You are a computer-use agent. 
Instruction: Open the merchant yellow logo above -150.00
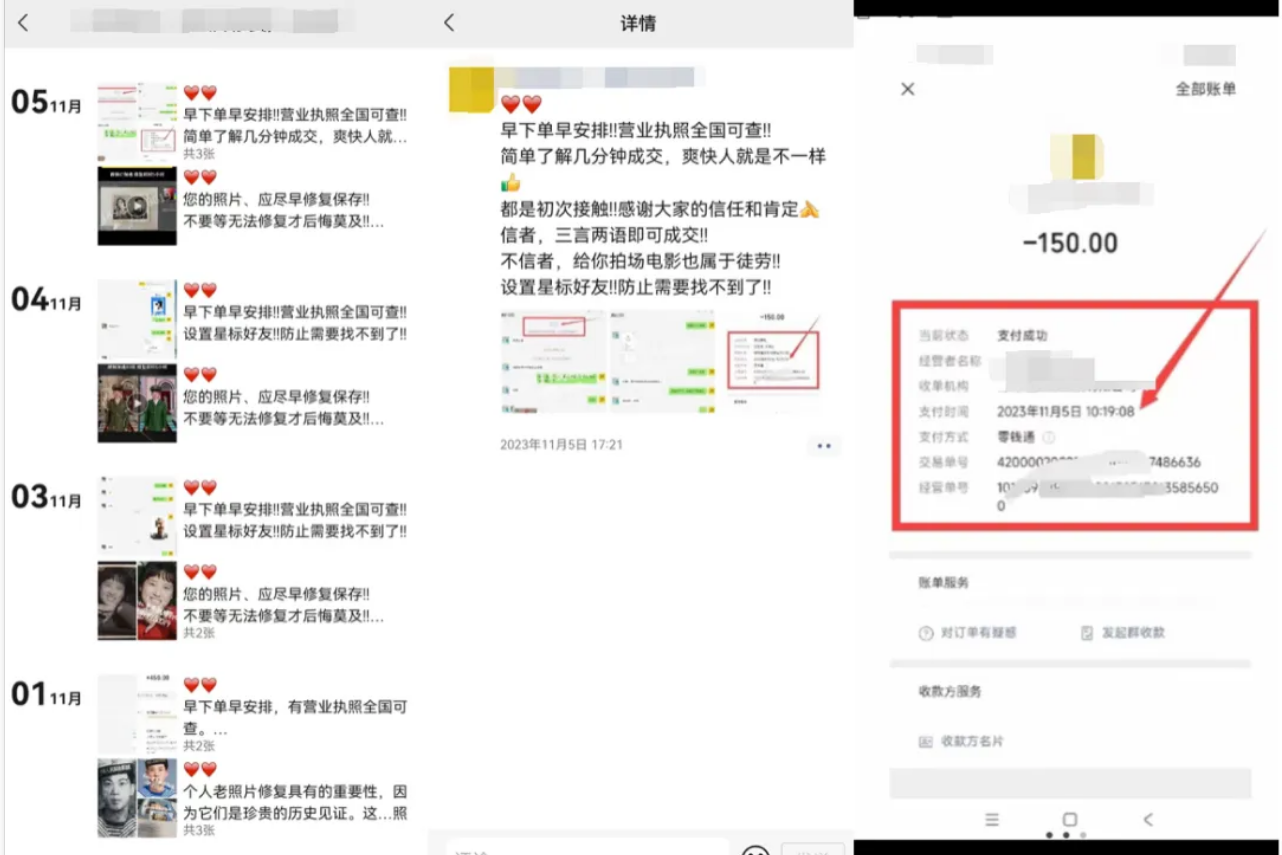1076,157
